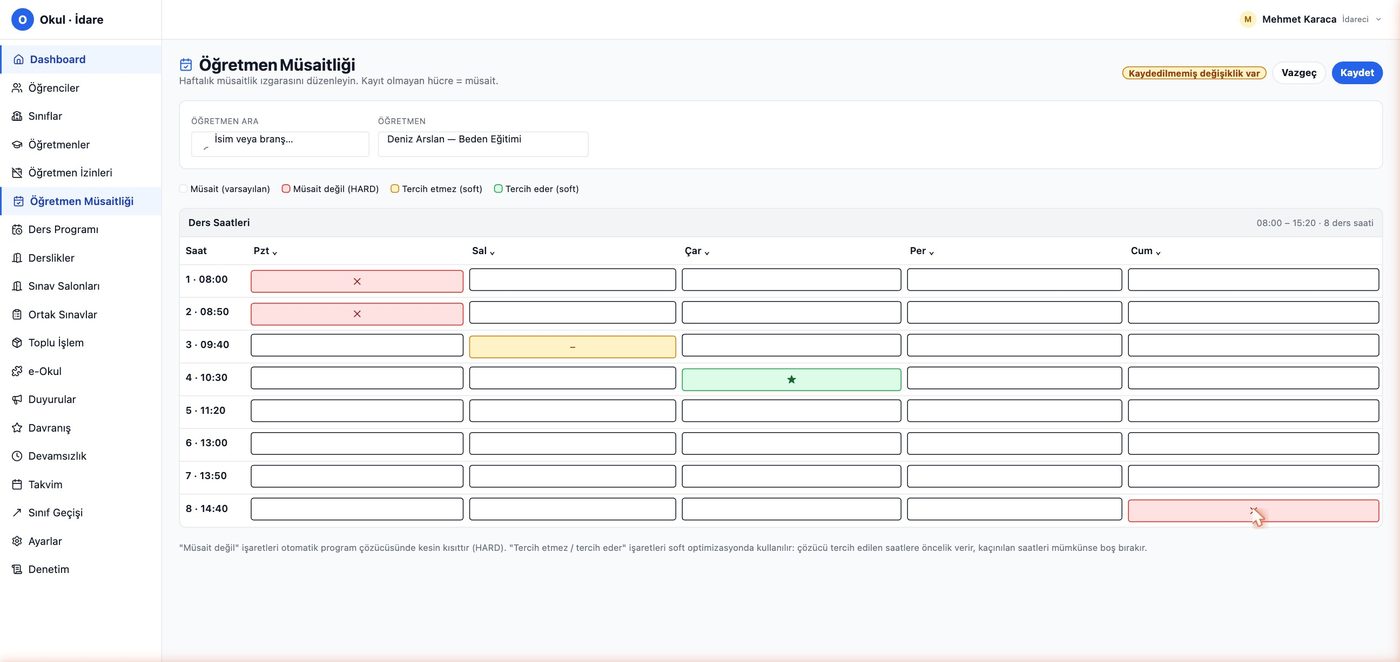
Task: Toggle Sal 3 · 09:40 yellow cell
Action: (573, 347)
